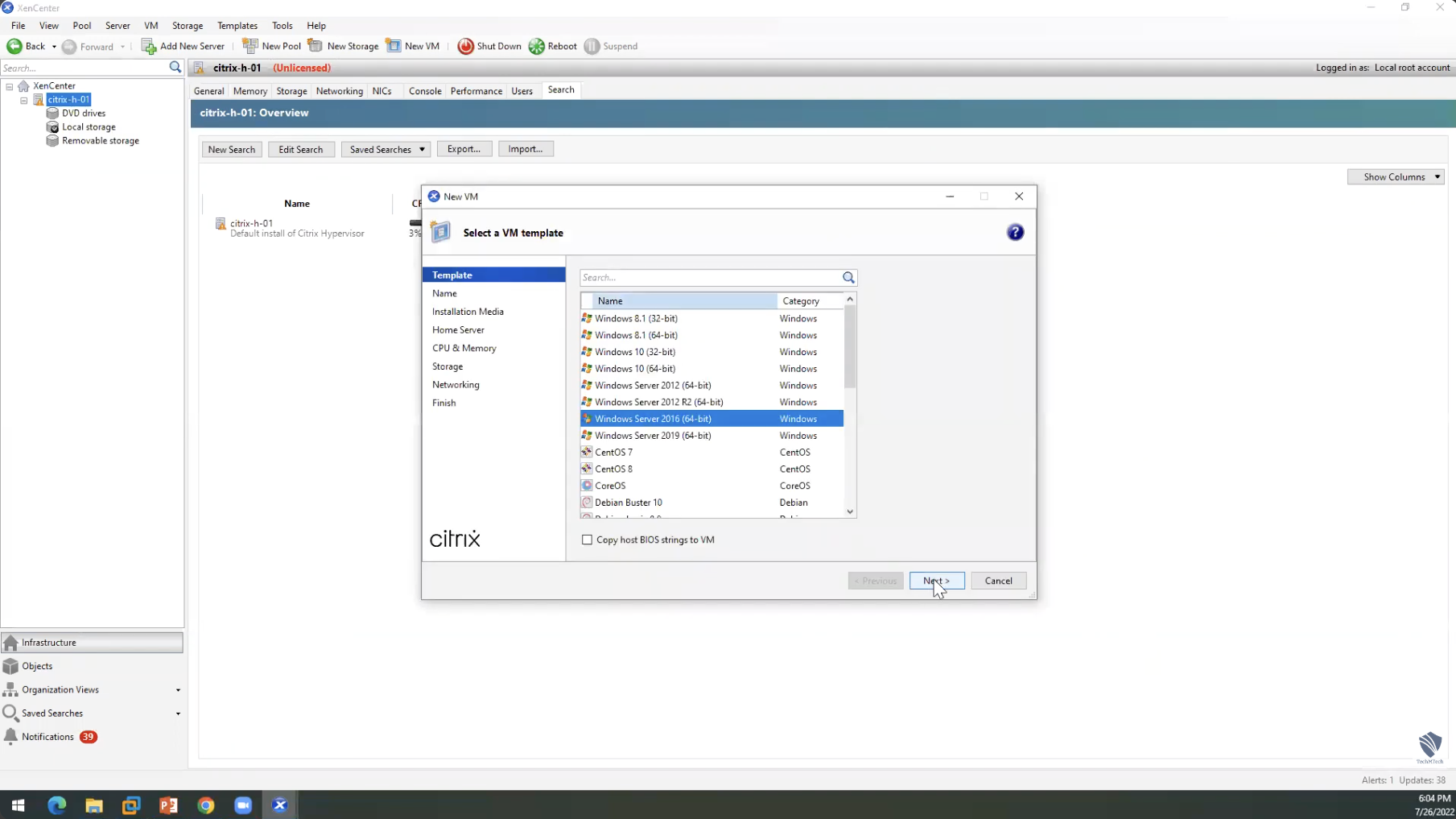Click the XenCenter taskbar icon
1456x819 pixels.
point(280,805)
